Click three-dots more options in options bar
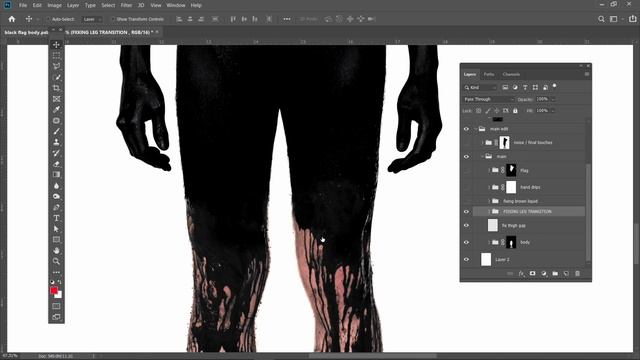Image resolution: width=640 pixels, height=360 pixels. coord(287,19)
